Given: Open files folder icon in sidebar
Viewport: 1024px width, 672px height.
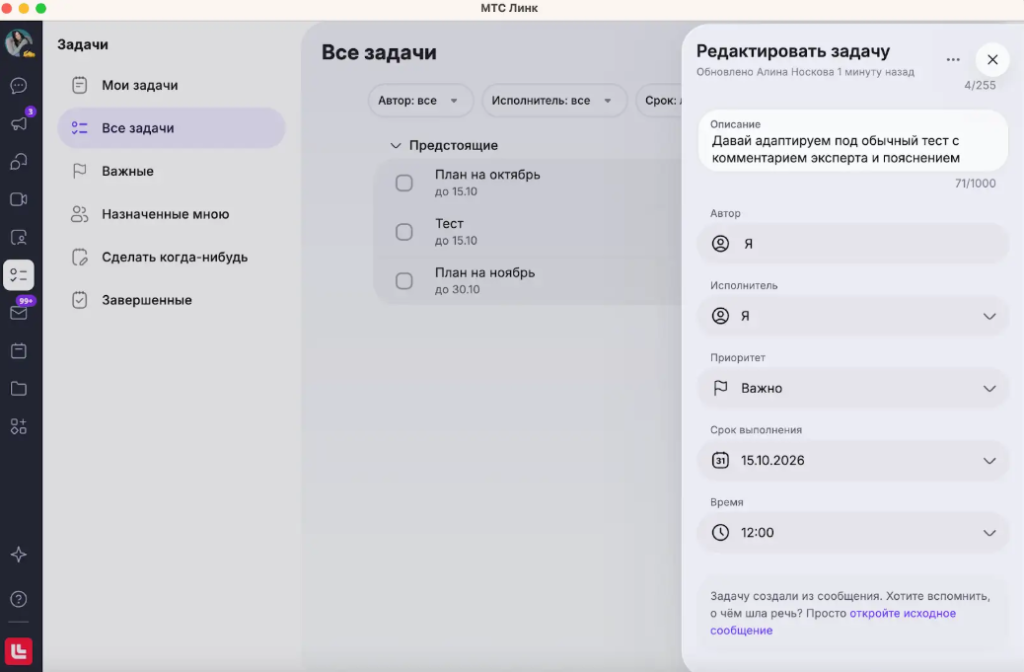Looking at the screenshot, I should 19,389.
